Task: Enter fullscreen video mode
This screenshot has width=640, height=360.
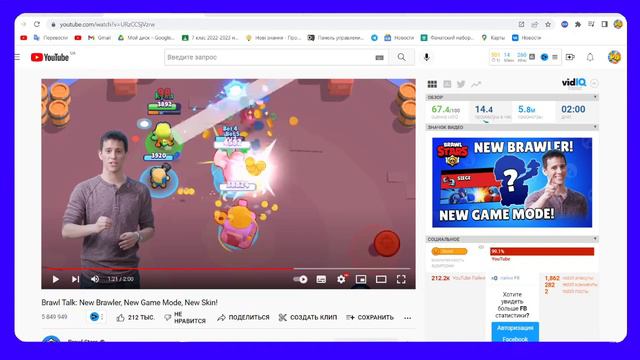Action: tap(401, 279)
